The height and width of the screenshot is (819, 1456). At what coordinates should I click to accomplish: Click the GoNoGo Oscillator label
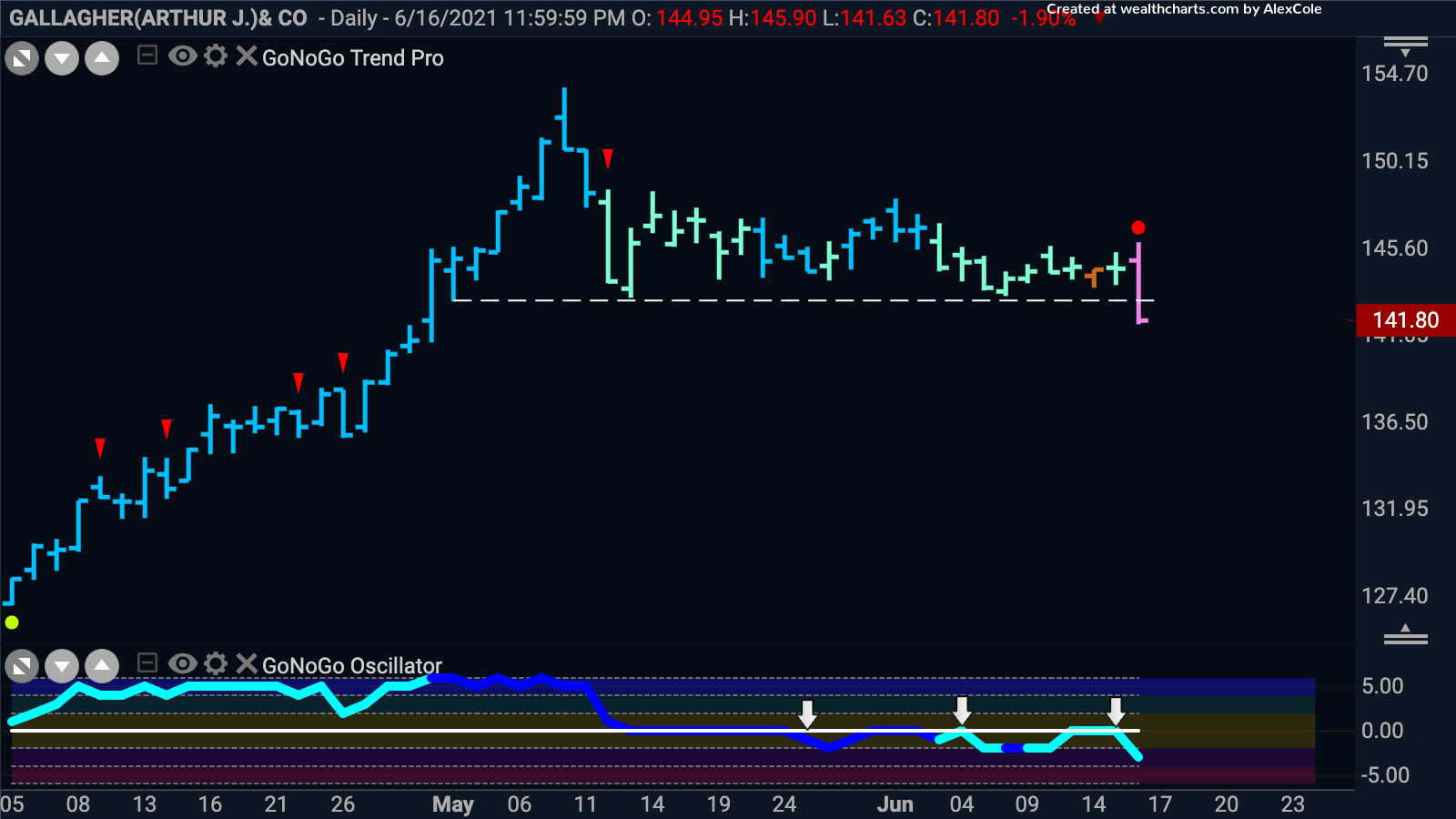(352, 665)
